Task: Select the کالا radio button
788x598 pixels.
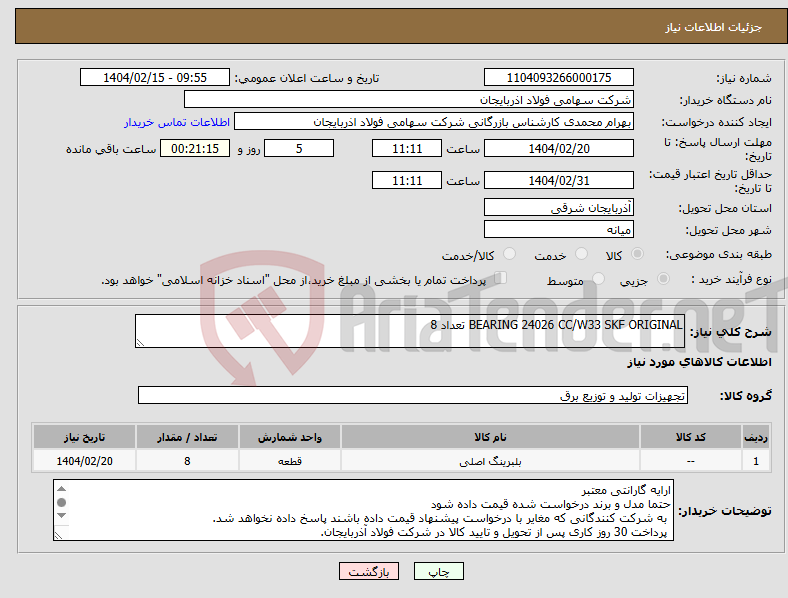Action: point(637,254)
